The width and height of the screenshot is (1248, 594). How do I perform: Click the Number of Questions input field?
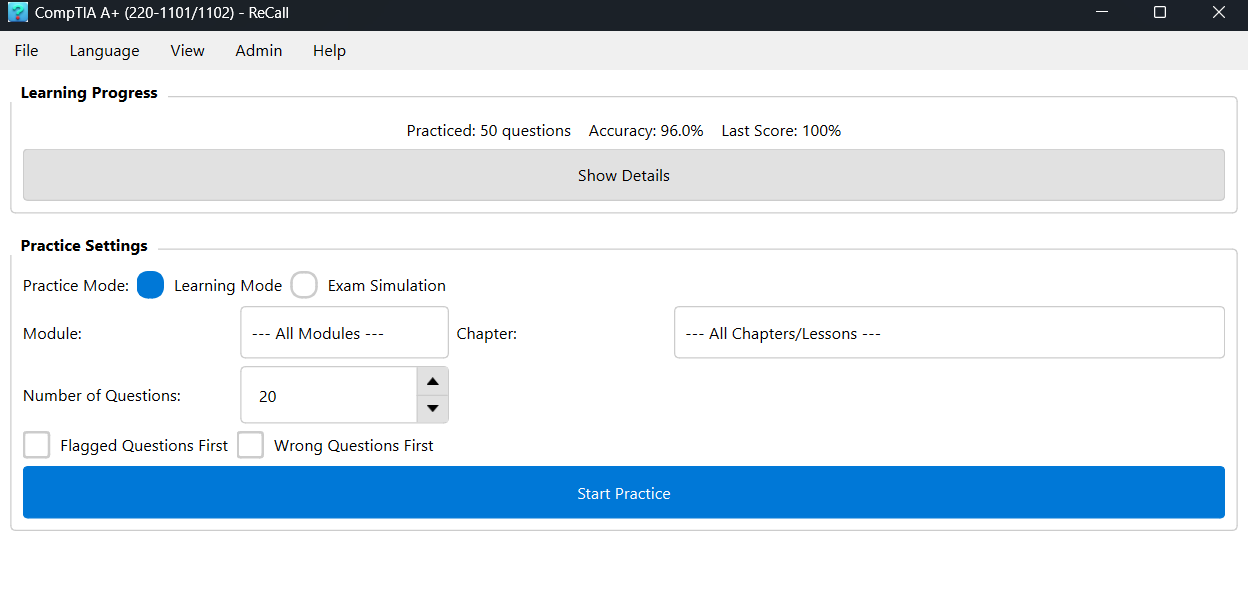point(328,396)
